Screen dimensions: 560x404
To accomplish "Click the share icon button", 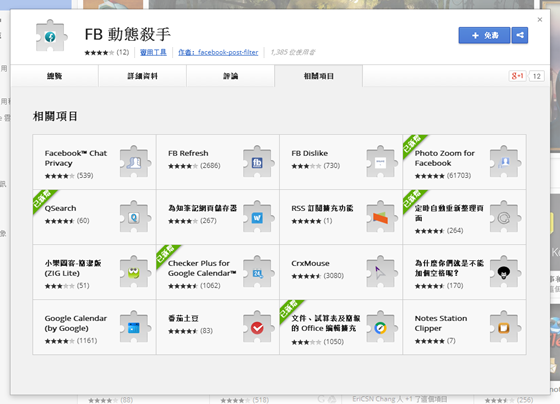I will click(520, 35).
